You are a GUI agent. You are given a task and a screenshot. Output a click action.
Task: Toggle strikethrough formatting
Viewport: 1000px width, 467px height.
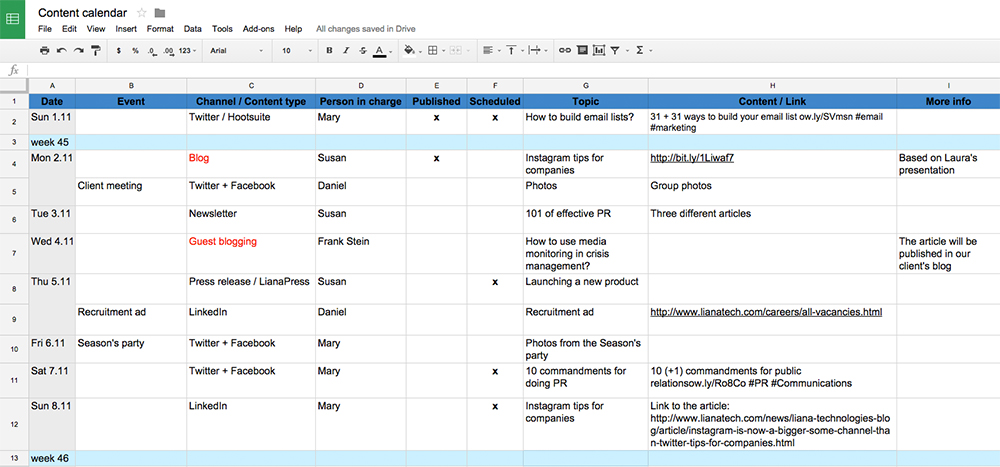point(363,50)
